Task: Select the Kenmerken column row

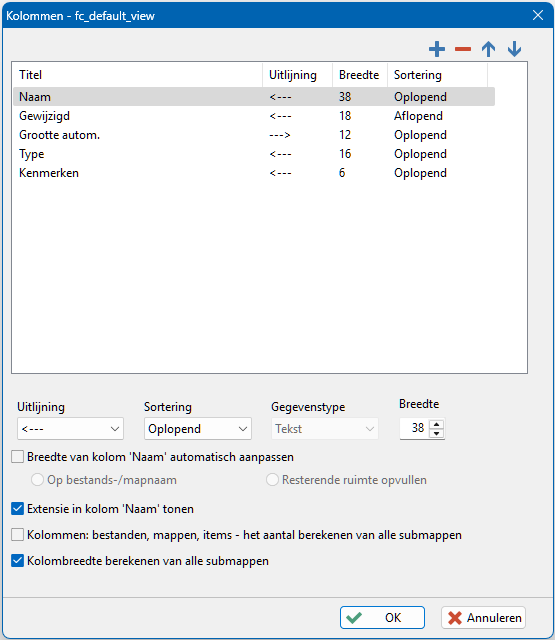Action: point(254,173)
